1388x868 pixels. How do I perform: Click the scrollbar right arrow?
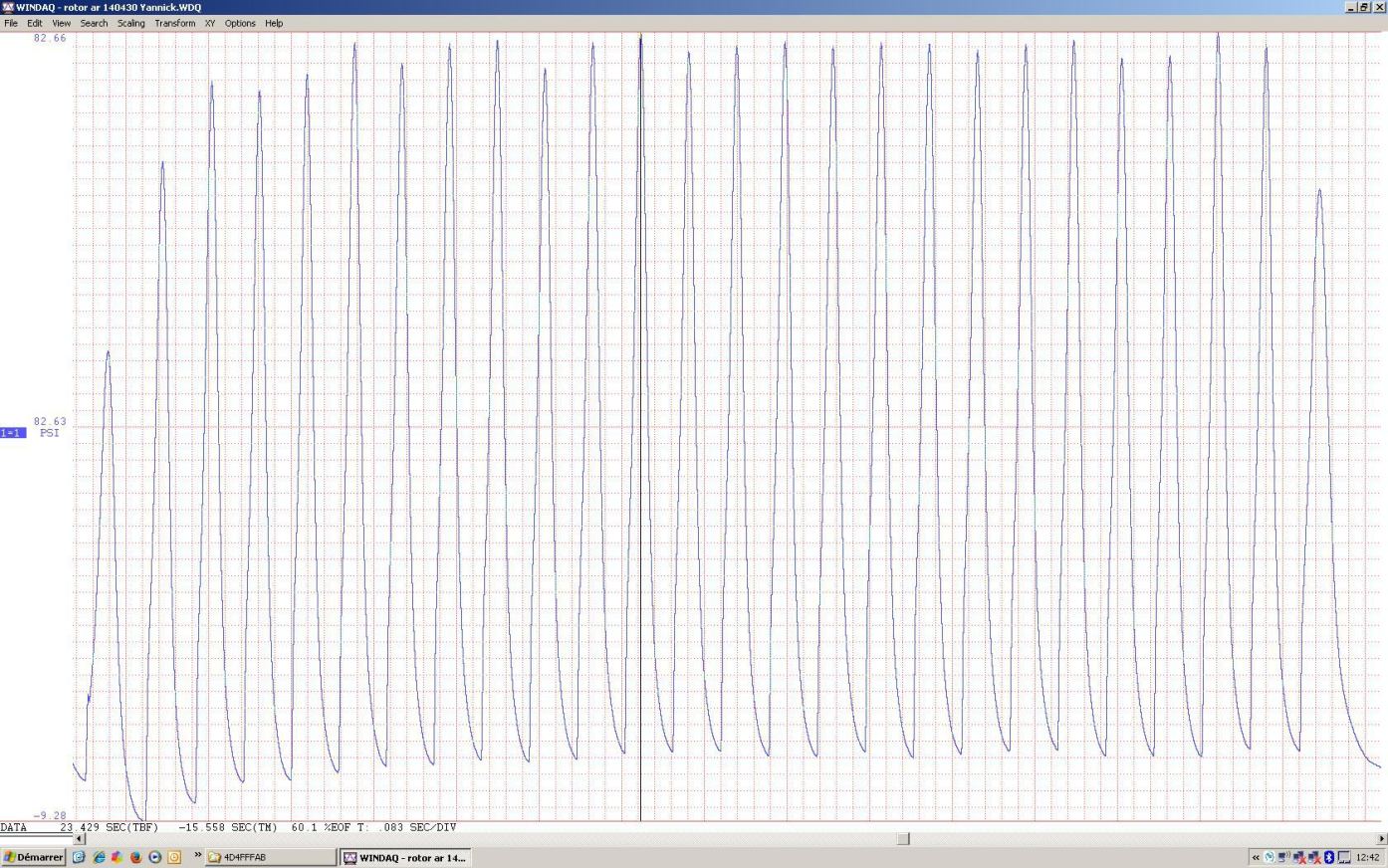click(1381, 839)
